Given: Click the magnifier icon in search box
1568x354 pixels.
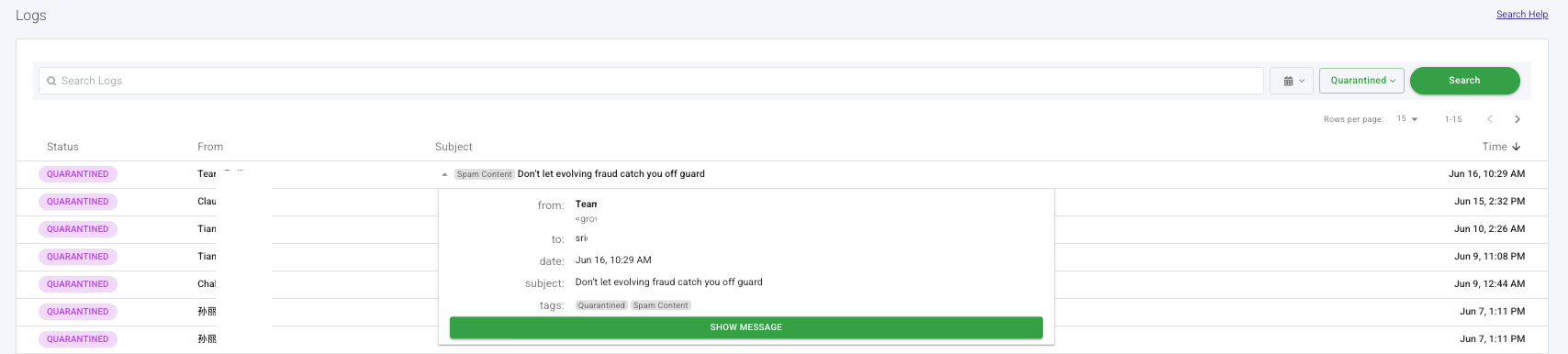Looking at the screenshot, I should coord(51,81).
